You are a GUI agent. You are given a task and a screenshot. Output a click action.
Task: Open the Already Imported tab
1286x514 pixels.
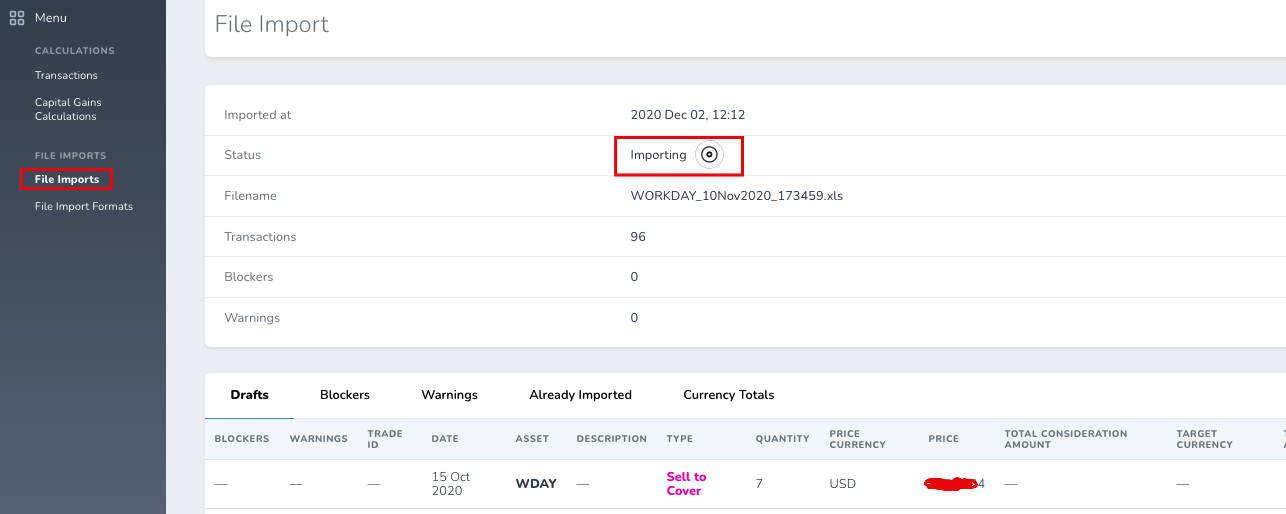(x=581, y=395)
